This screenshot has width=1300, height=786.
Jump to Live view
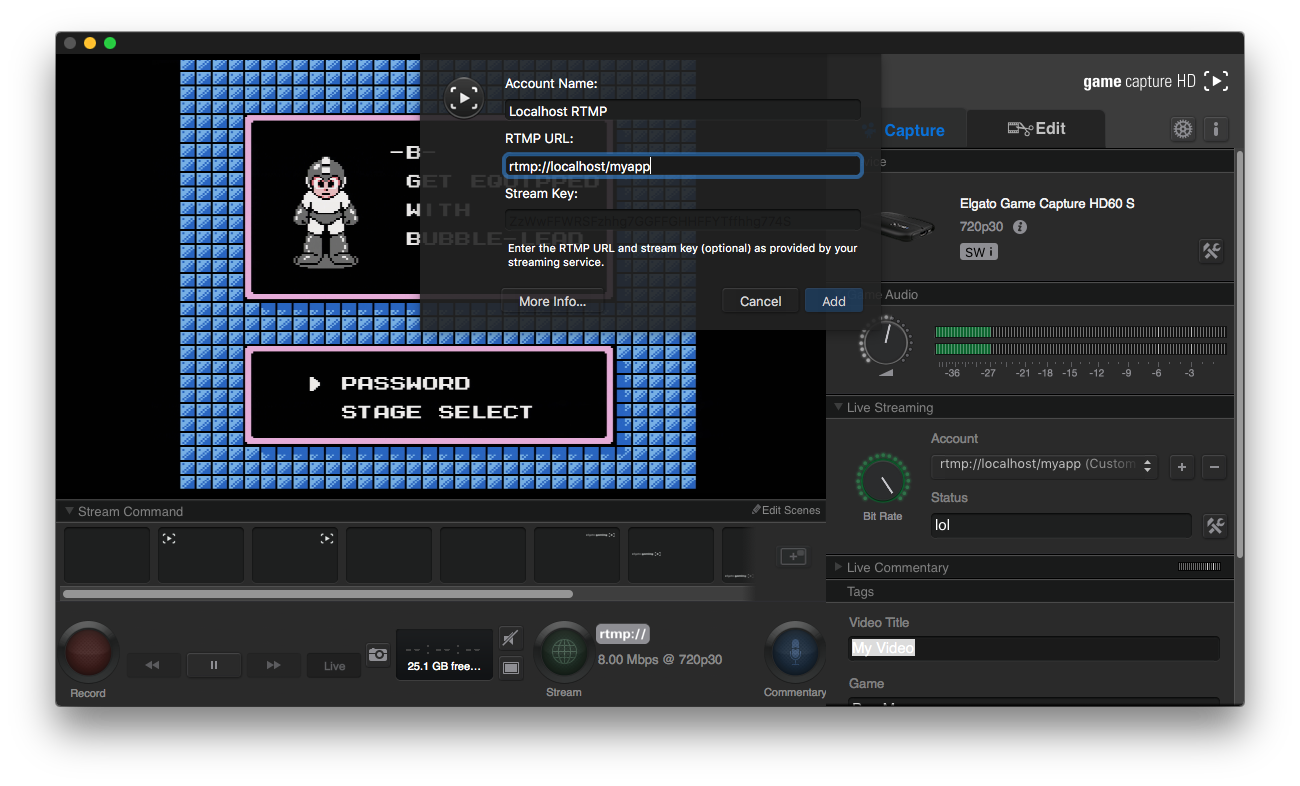[335, 665]
